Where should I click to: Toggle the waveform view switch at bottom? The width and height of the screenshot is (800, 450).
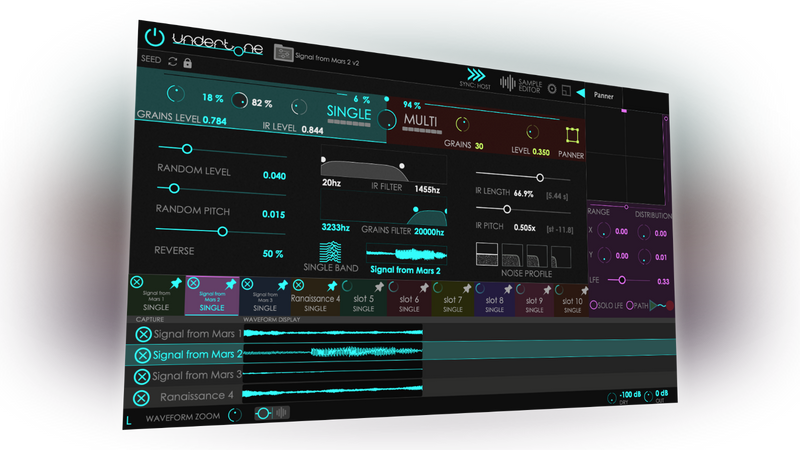(x=272, y=413)
